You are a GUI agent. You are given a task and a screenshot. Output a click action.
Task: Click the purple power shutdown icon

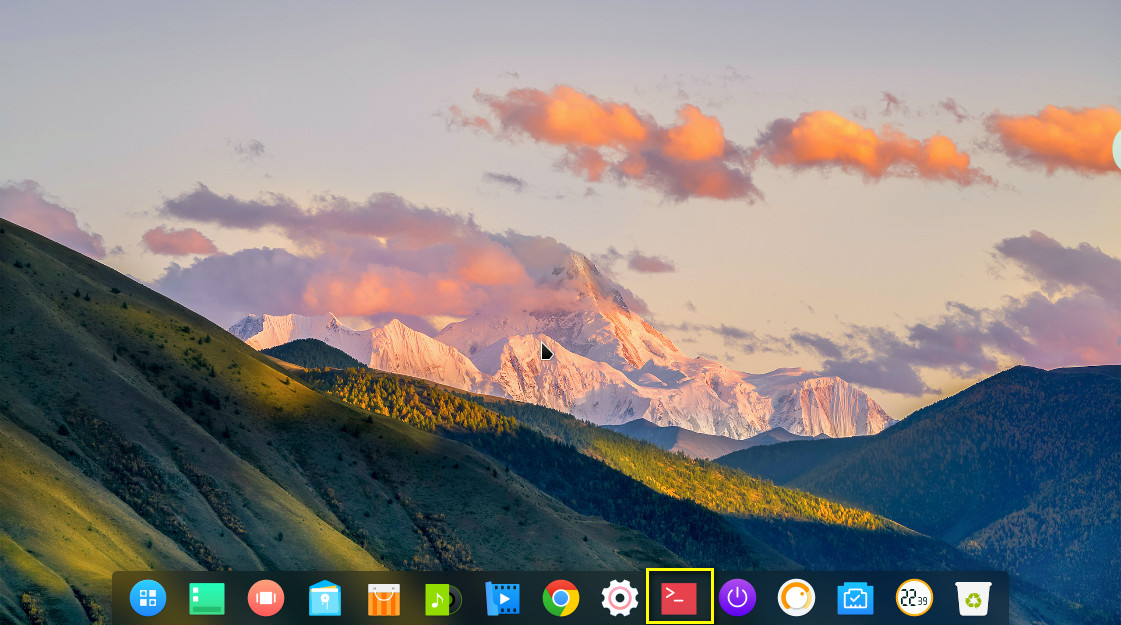click(x=738, y=598)
